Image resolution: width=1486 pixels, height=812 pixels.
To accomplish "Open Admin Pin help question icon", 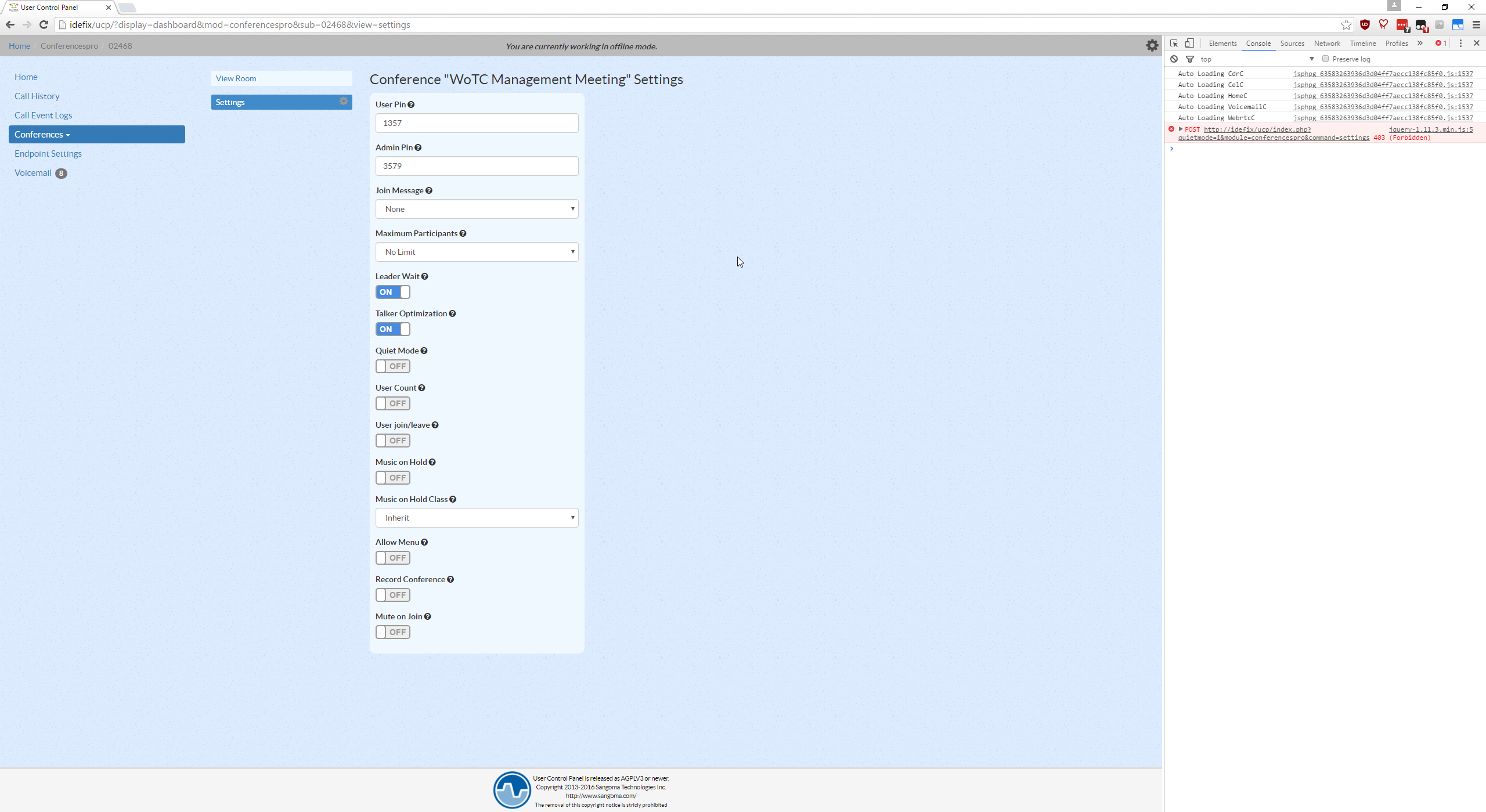I will [418, 147].
